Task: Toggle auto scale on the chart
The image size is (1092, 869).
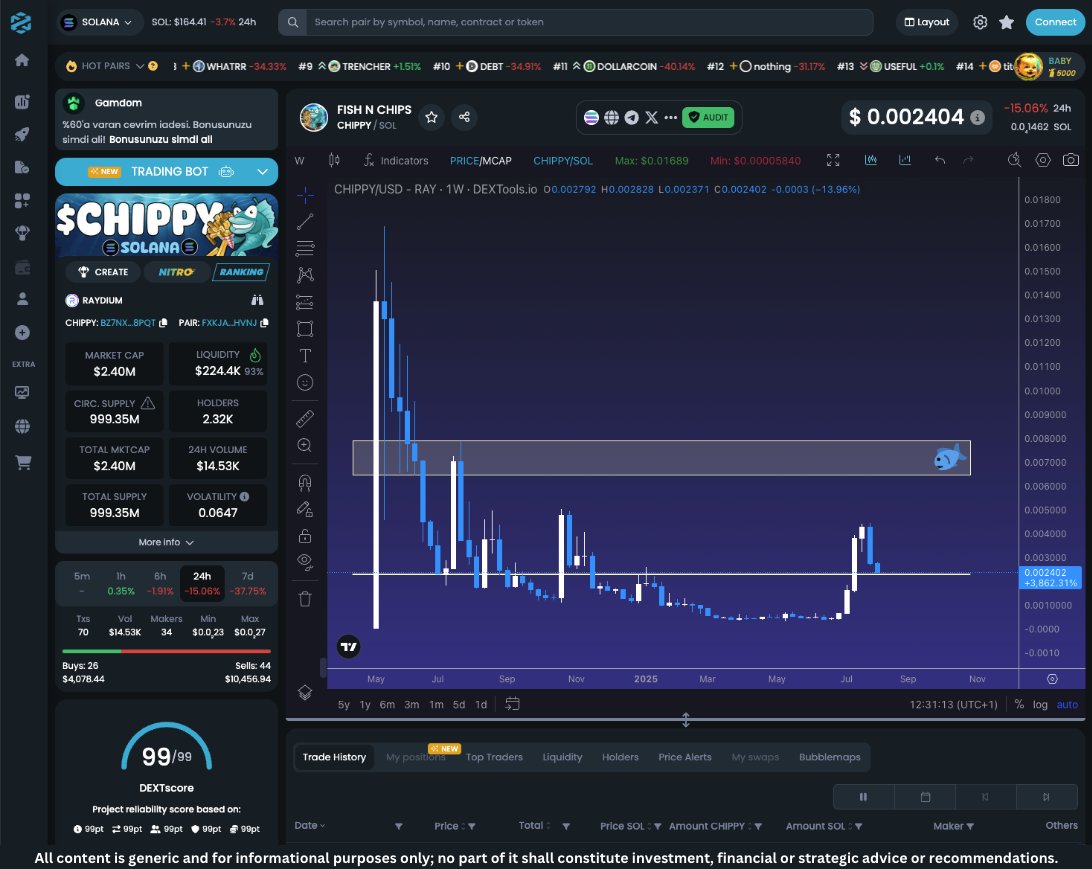Action: click(1067, 705)
